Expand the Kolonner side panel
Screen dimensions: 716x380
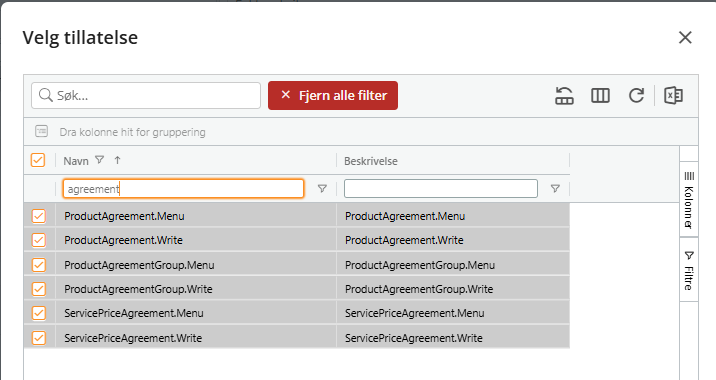point(689,200)
